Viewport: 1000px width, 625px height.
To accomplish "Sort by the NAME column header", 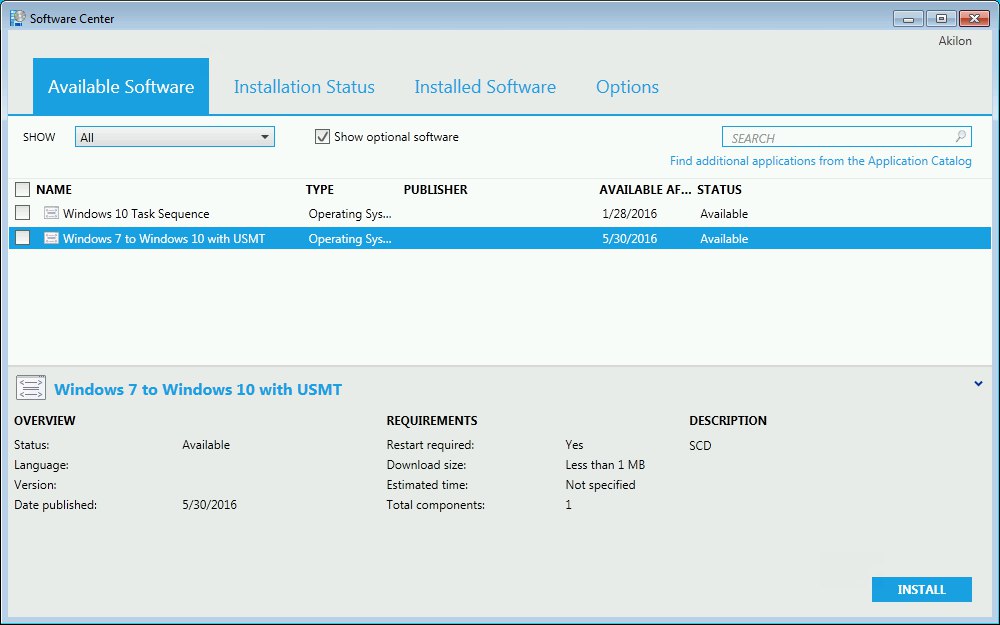I will [54, 189].
